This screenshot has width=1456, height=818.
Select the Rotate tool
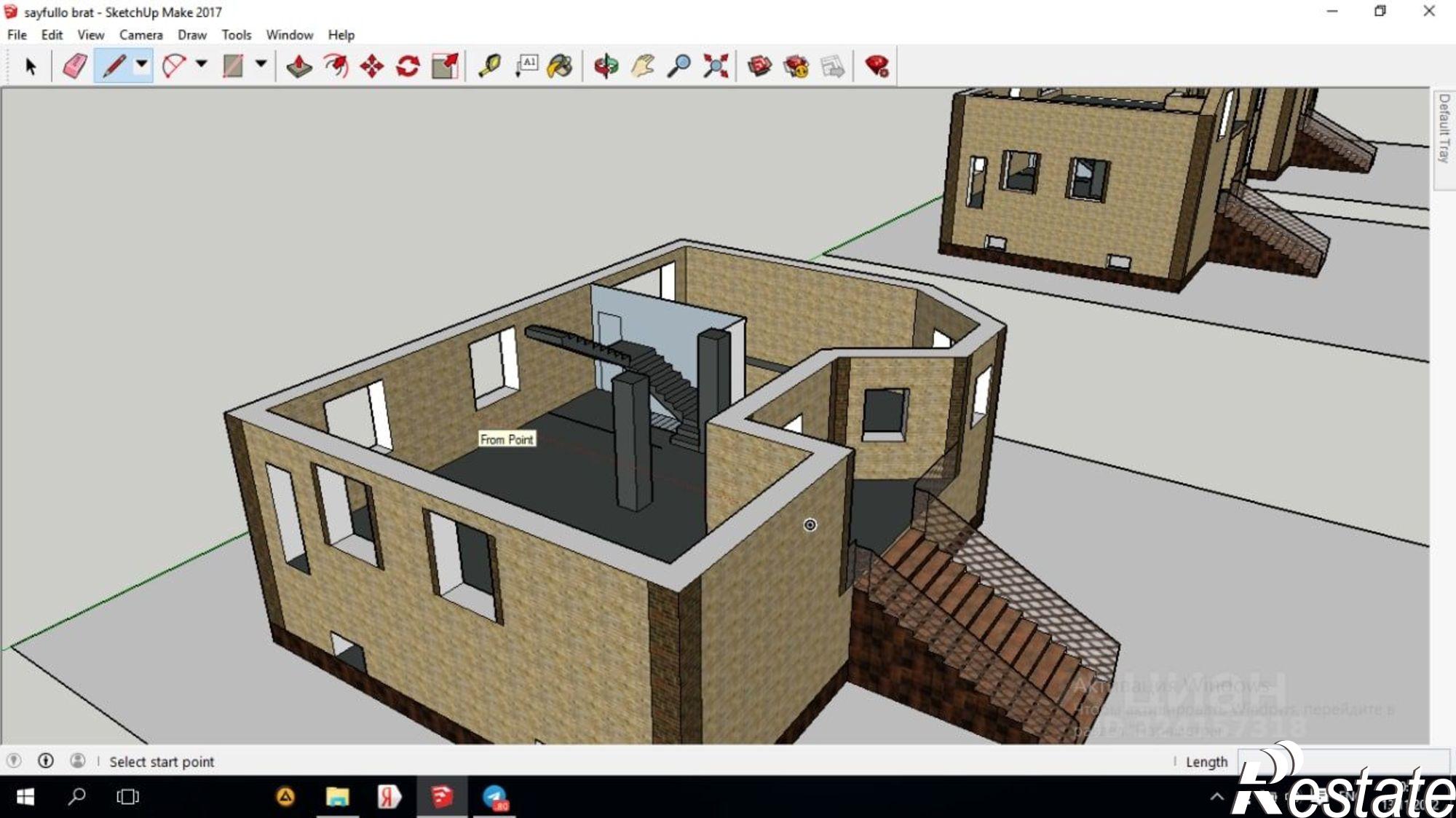point(408,66)
